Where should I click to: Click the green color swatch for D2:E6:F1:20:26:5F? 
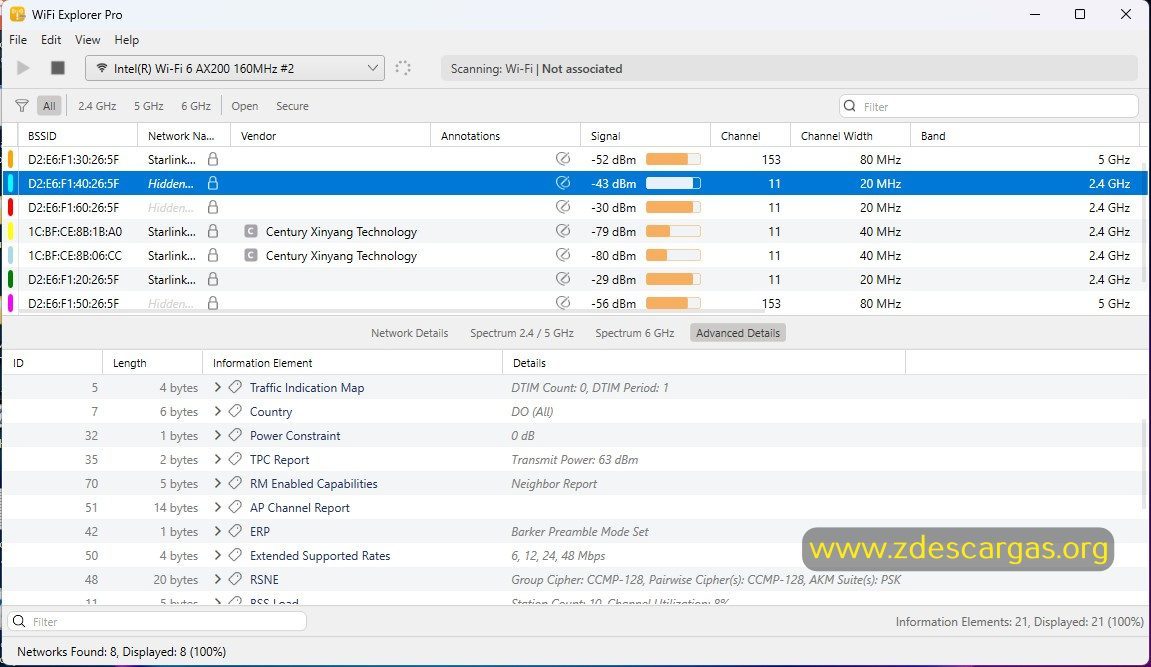[x=10, y=280]
